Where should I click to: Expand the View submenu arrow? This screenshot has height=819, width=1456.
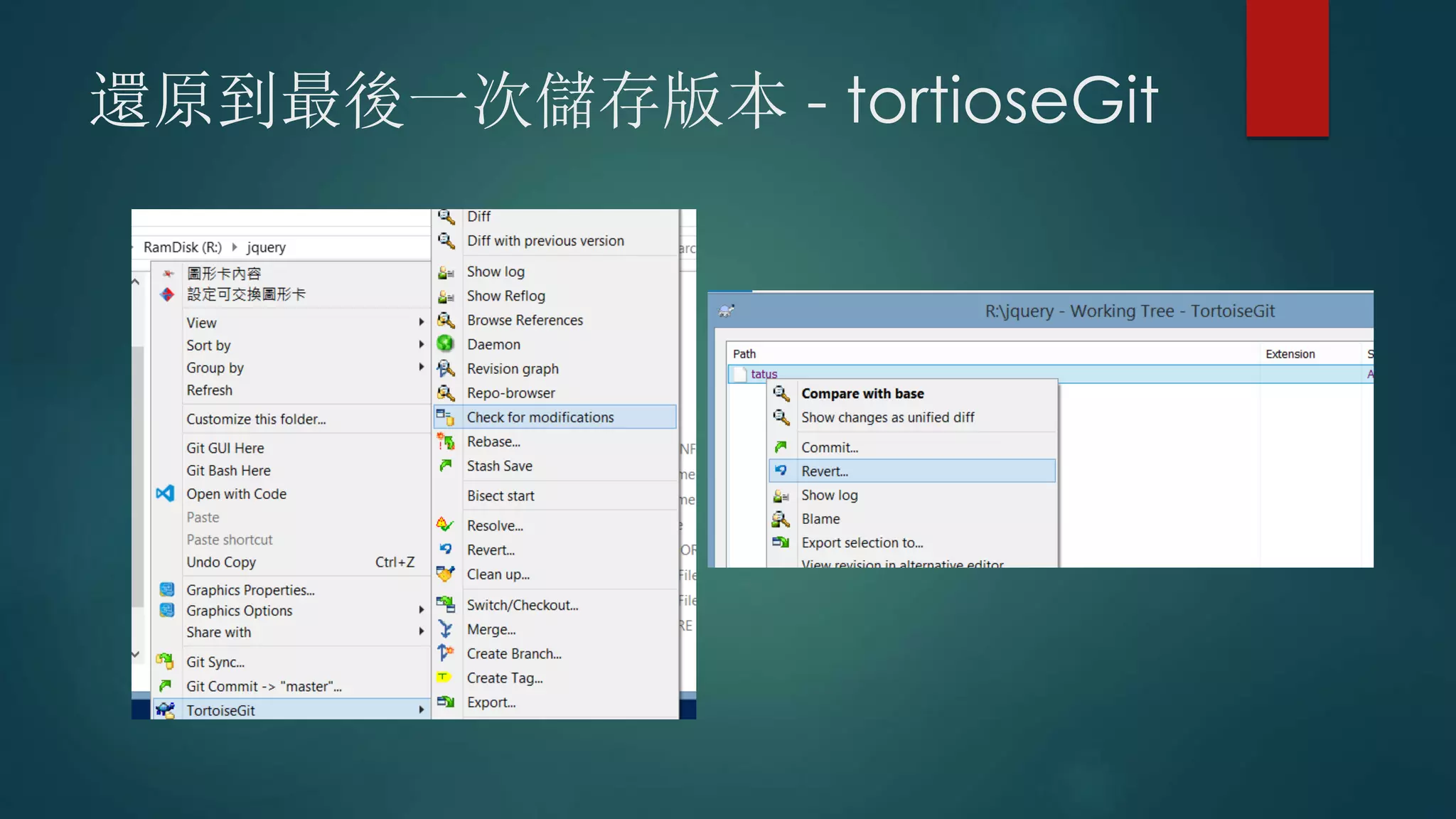[421, 322]
